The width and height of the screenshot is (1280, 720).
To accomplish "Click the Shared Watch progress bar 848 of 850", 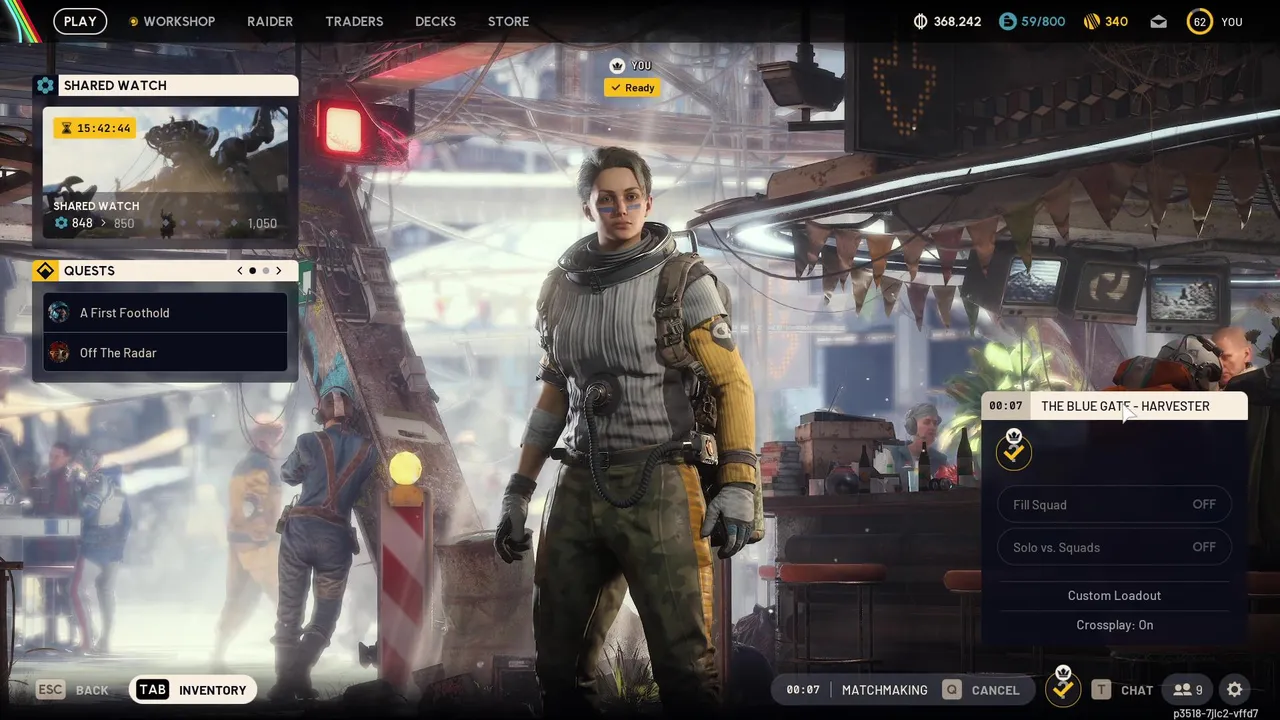I will [165, 223].
